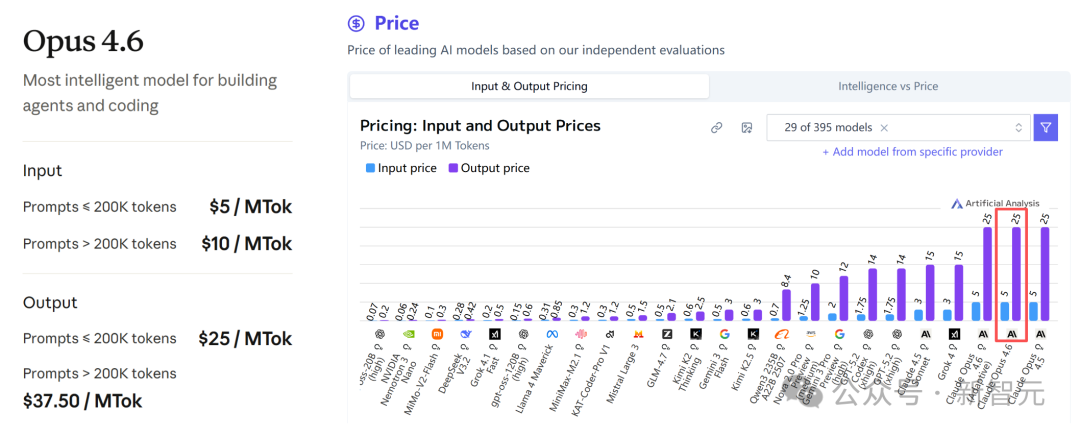1080x436 pixels.
Task: Click 'Add model from specific provider' link
Action: click(912, 152)
